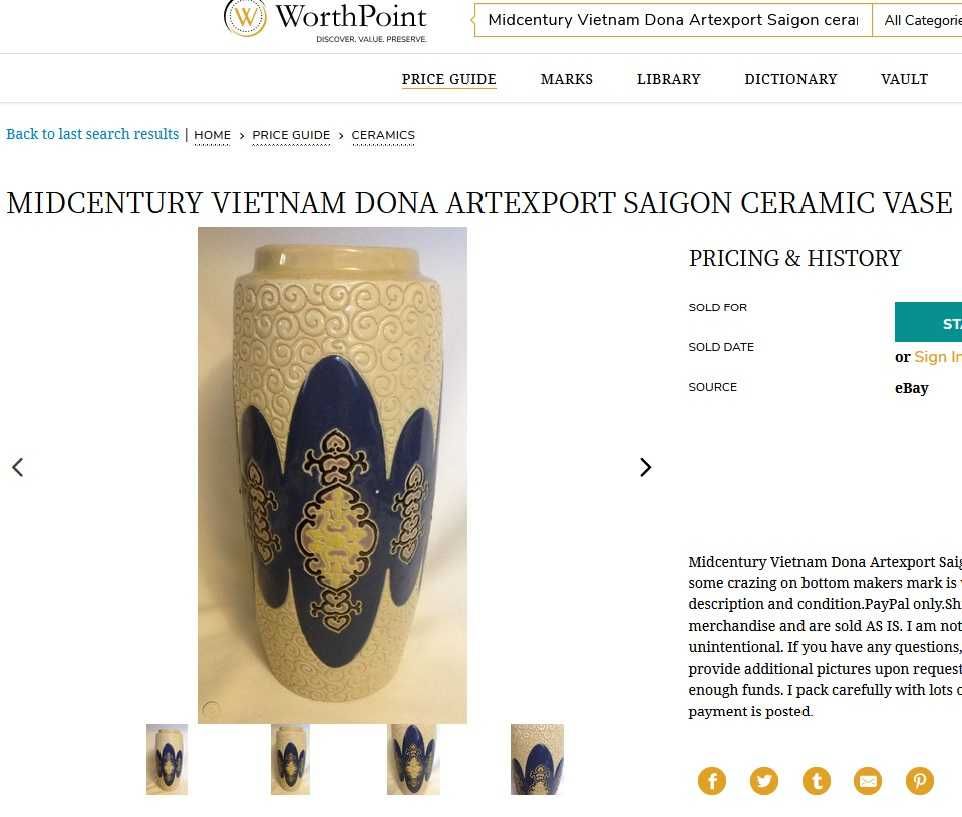Viewport: 962px width, 817px height.
Task: Open the Price Guide tab
Action: point(449,79)
